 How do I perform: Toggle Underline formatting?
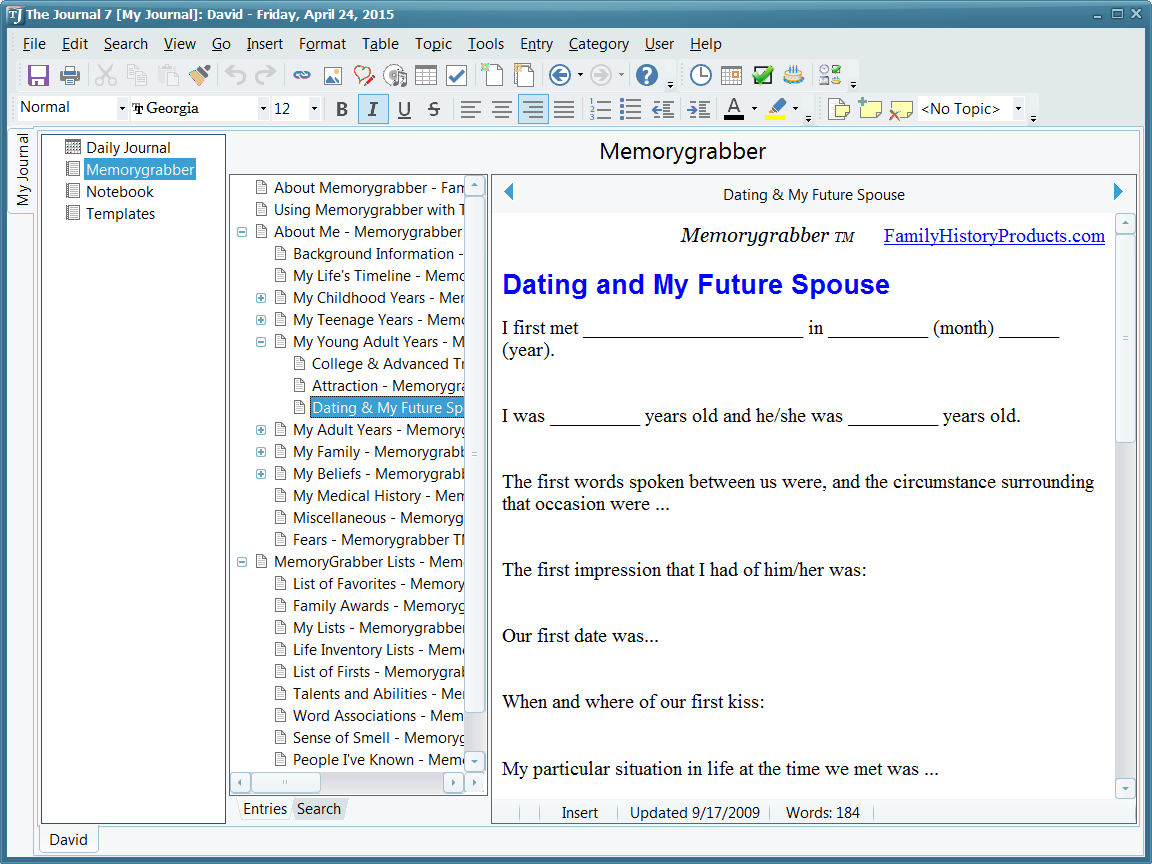coord(404,109)
